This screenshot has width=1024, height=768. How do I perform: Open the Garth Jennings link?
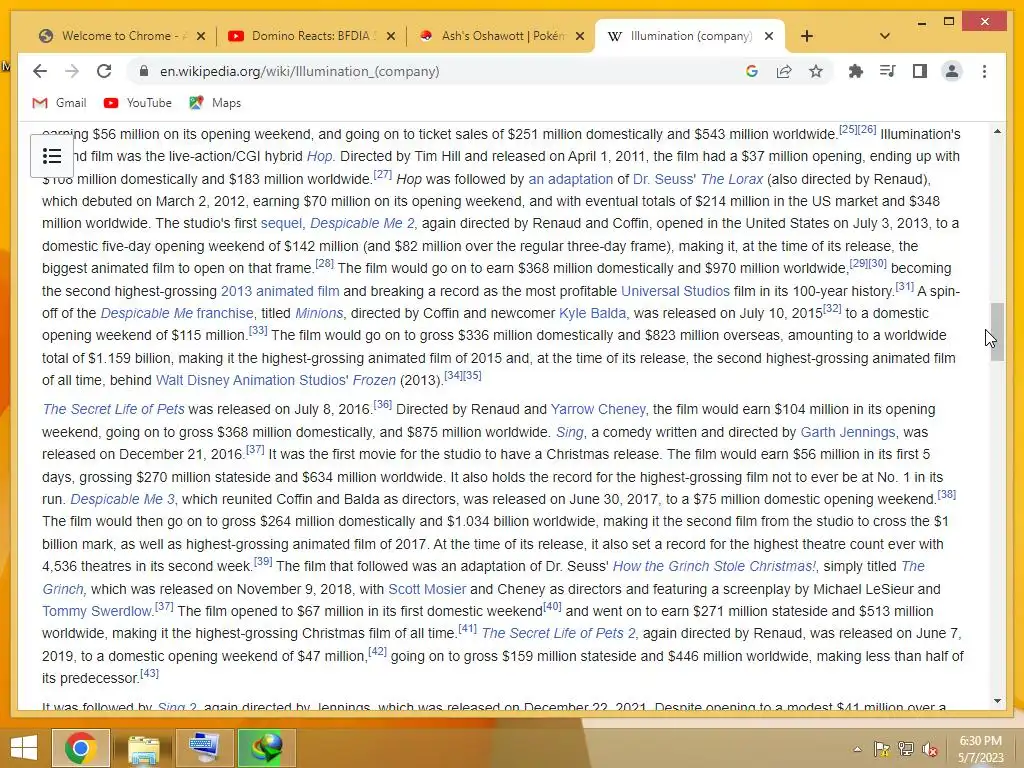(x=848, y=432)
